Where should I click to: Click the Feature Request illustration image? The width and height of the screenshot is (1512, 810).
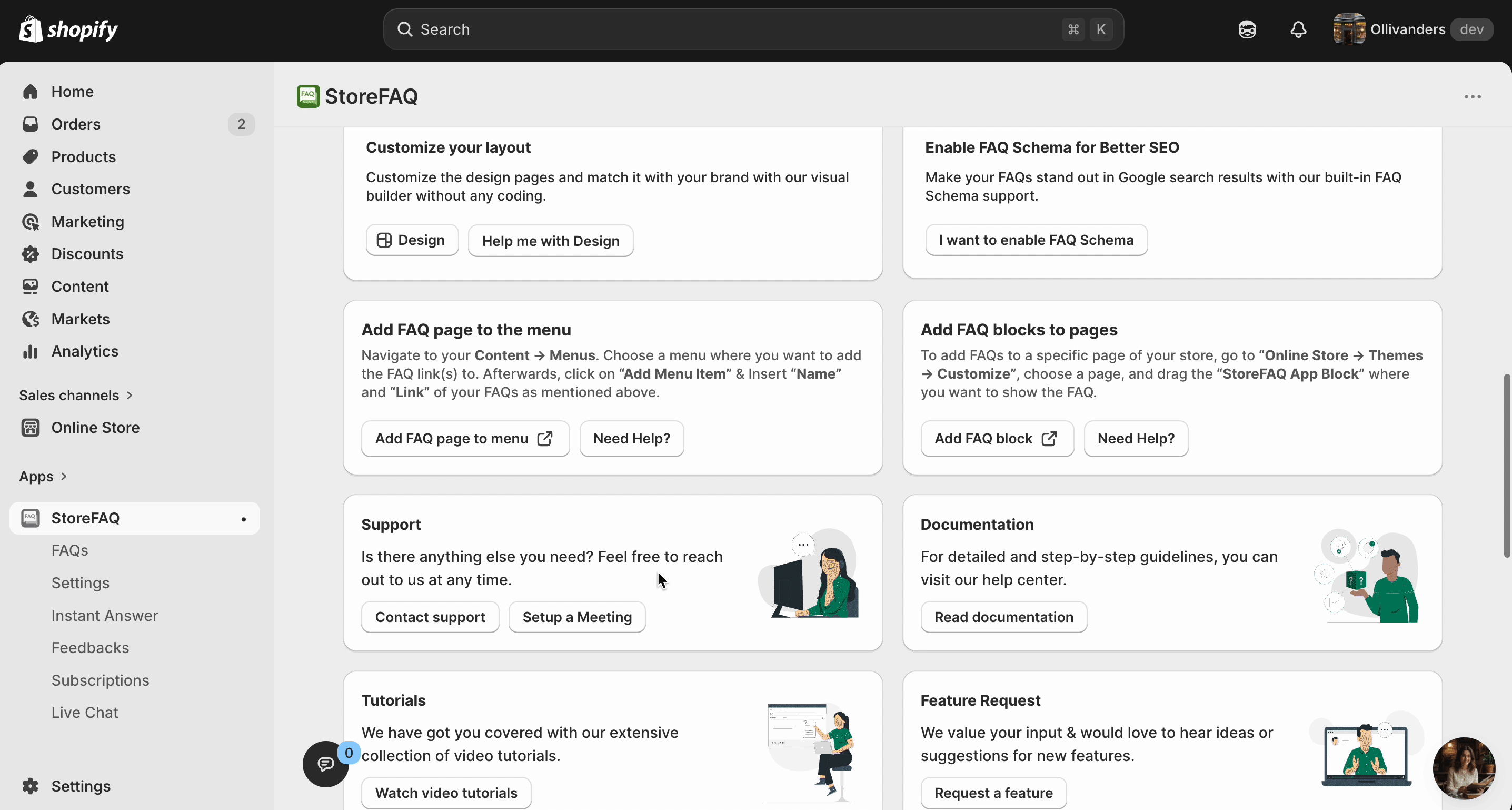(1367, 749)
